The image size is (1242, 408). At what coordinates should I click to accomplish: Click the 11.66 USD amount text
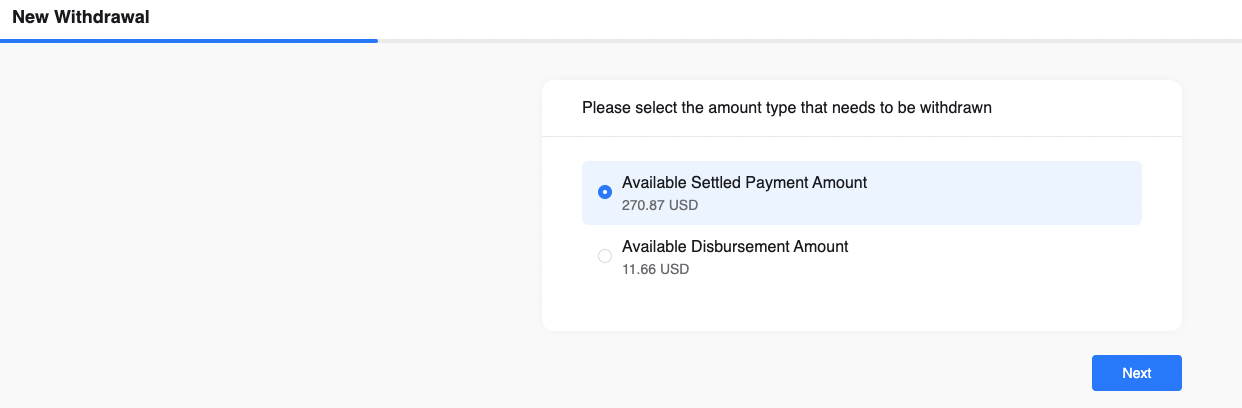click(656, 269)
